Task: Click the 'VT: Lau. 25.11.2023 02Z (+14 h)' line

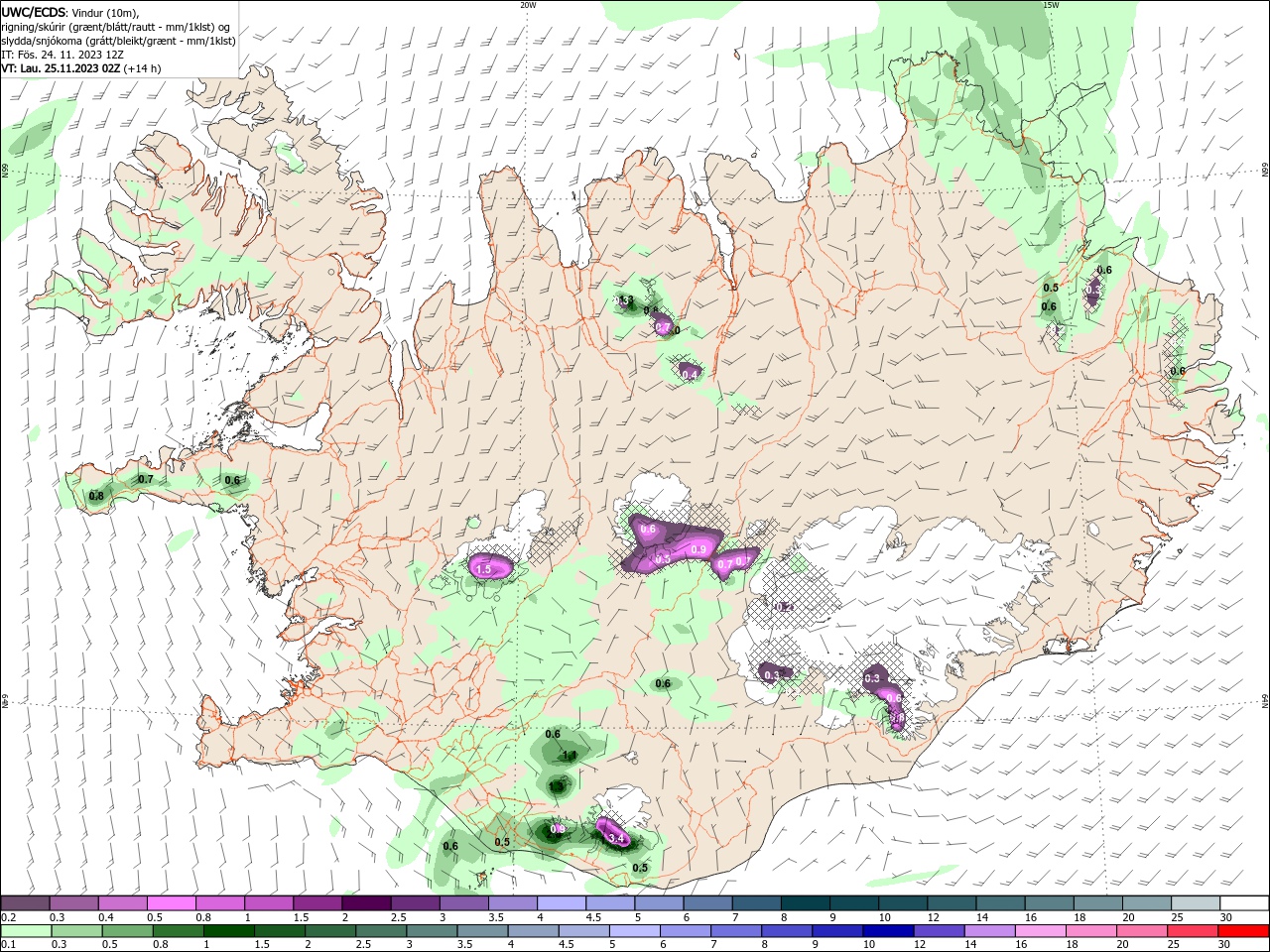Action: (81, 68)
